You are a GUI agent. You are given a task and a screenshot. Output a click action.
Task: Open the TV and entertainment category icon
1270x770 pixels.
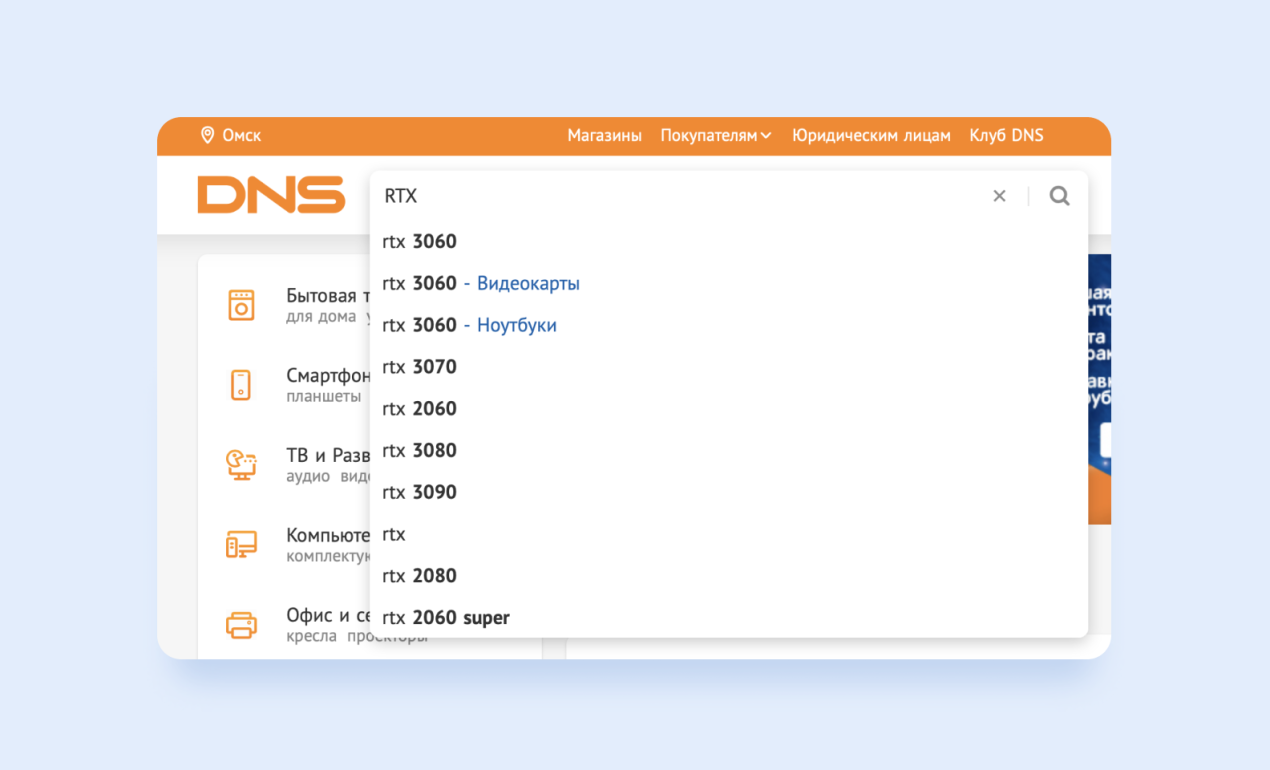pyautogui.click(x=241, y=465)
